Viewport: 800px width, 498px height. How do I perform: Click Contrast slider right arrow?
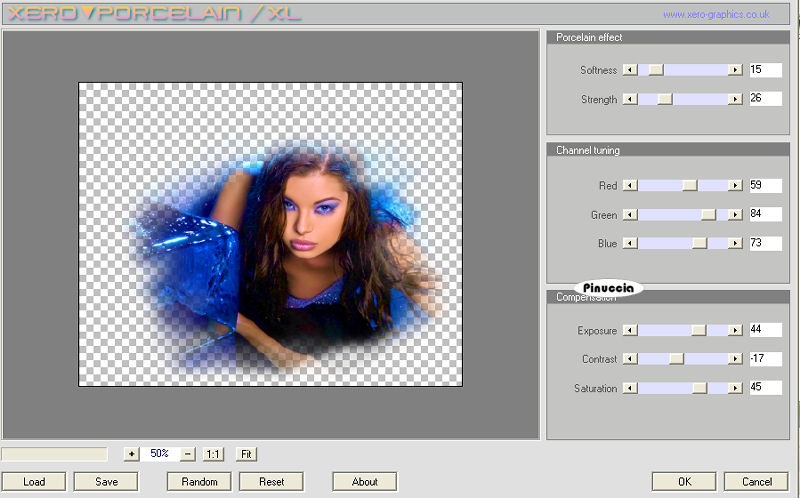(735, 359)
